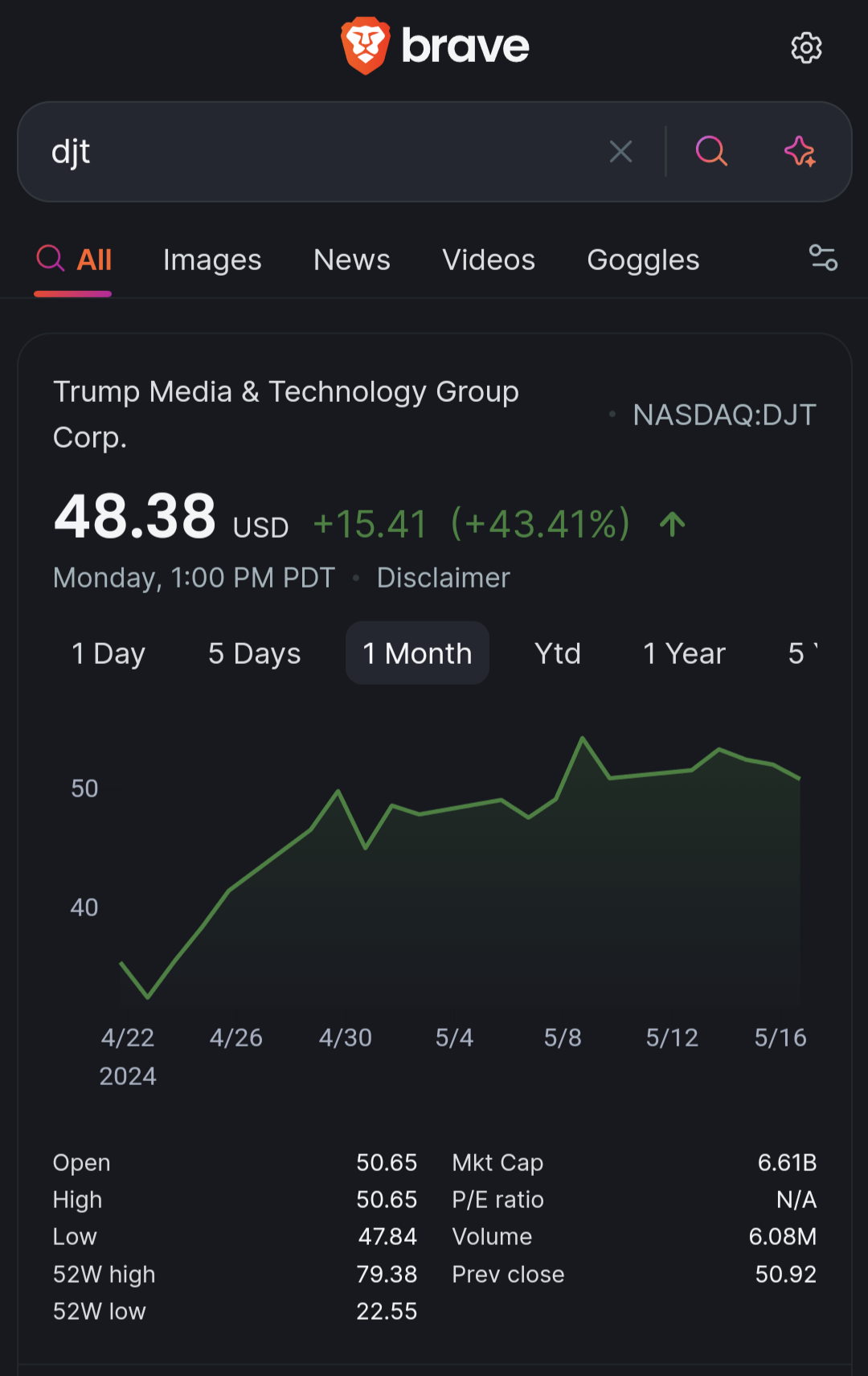Screen dimensions: 868x1376
Task: Open the search filters slider icon
Action: pos(822,258)
